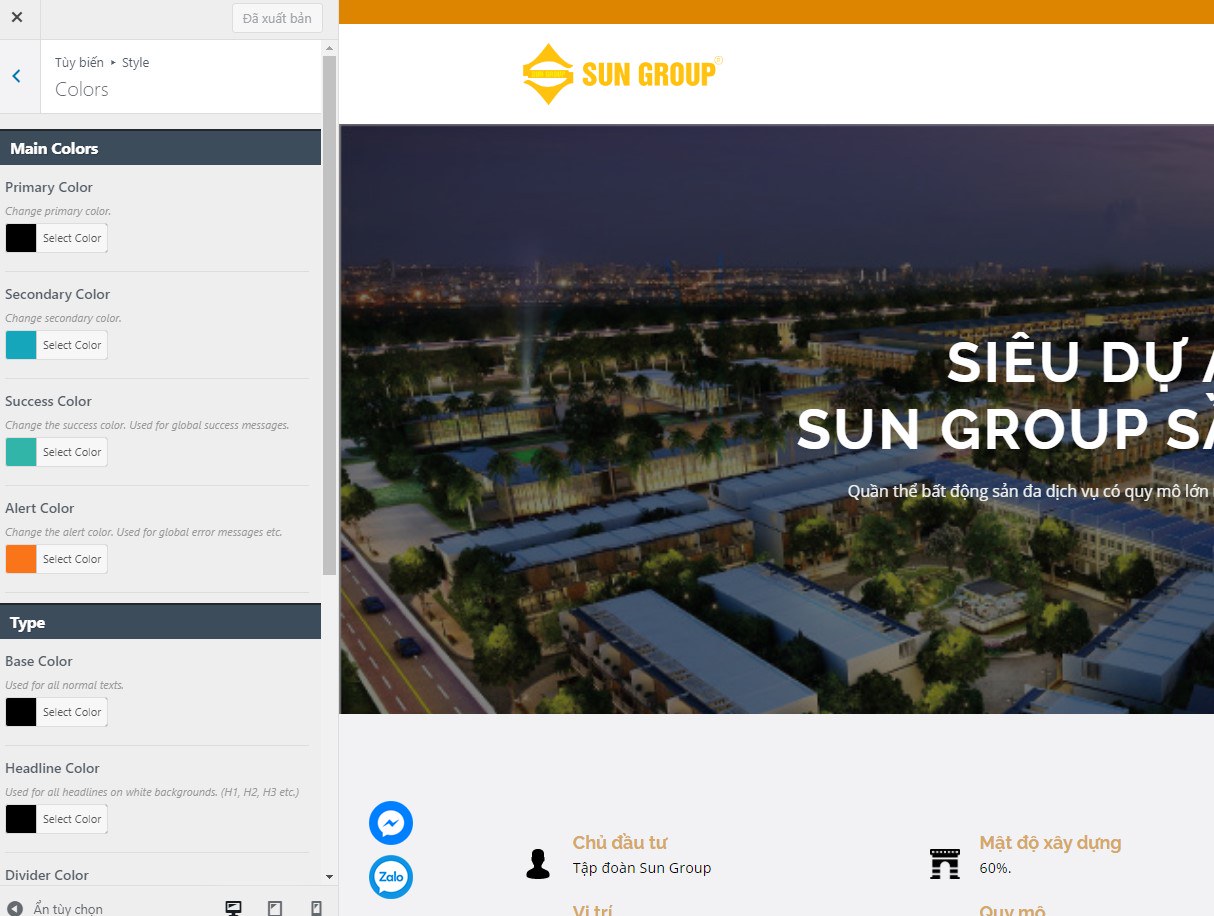
Task: Click the Mật độ xây dựng heading
Action: 1050,843
